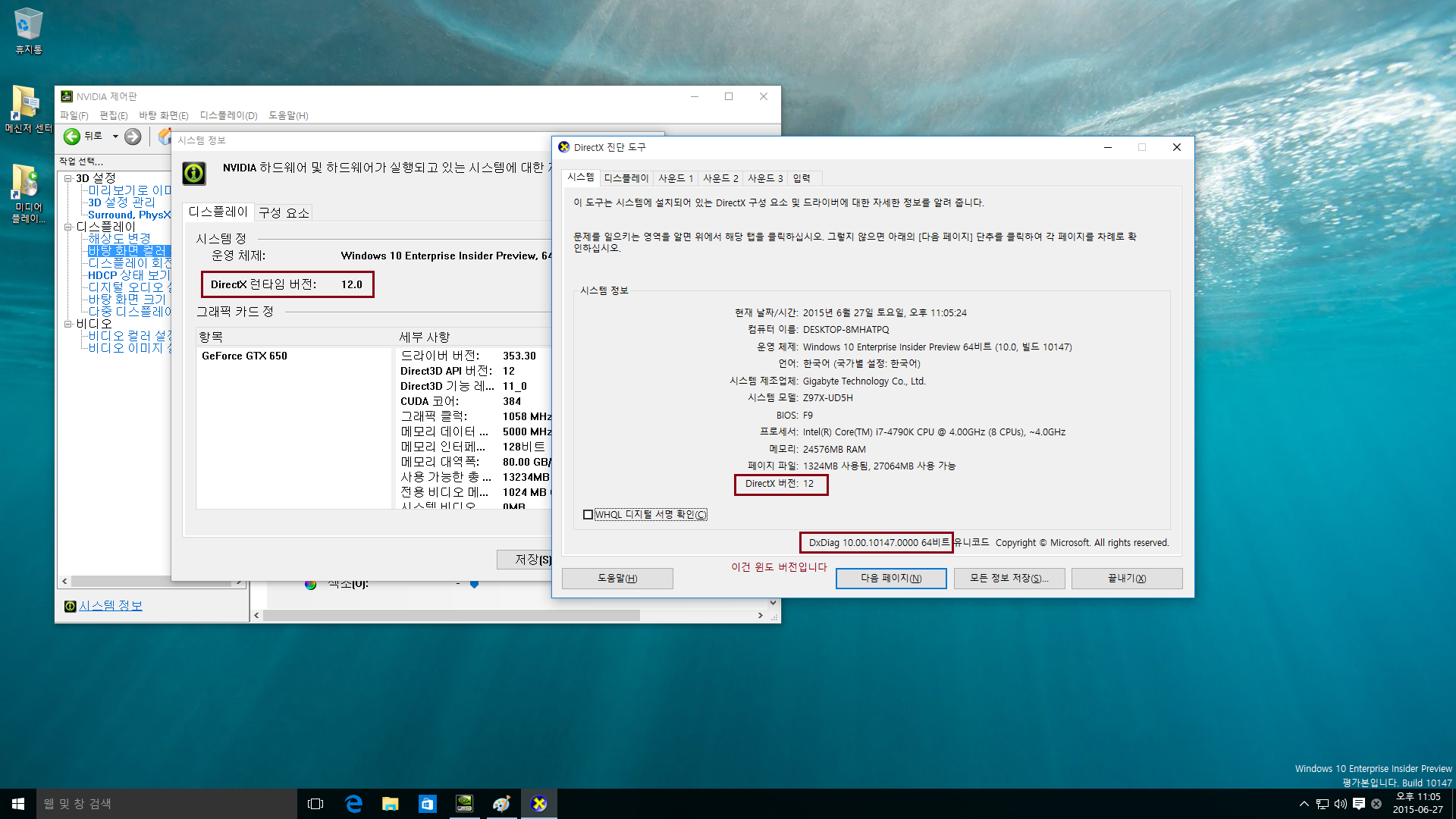
Task: Click the NVIDIA Control Panel title bar icon
Action: (x=67, y=96)
